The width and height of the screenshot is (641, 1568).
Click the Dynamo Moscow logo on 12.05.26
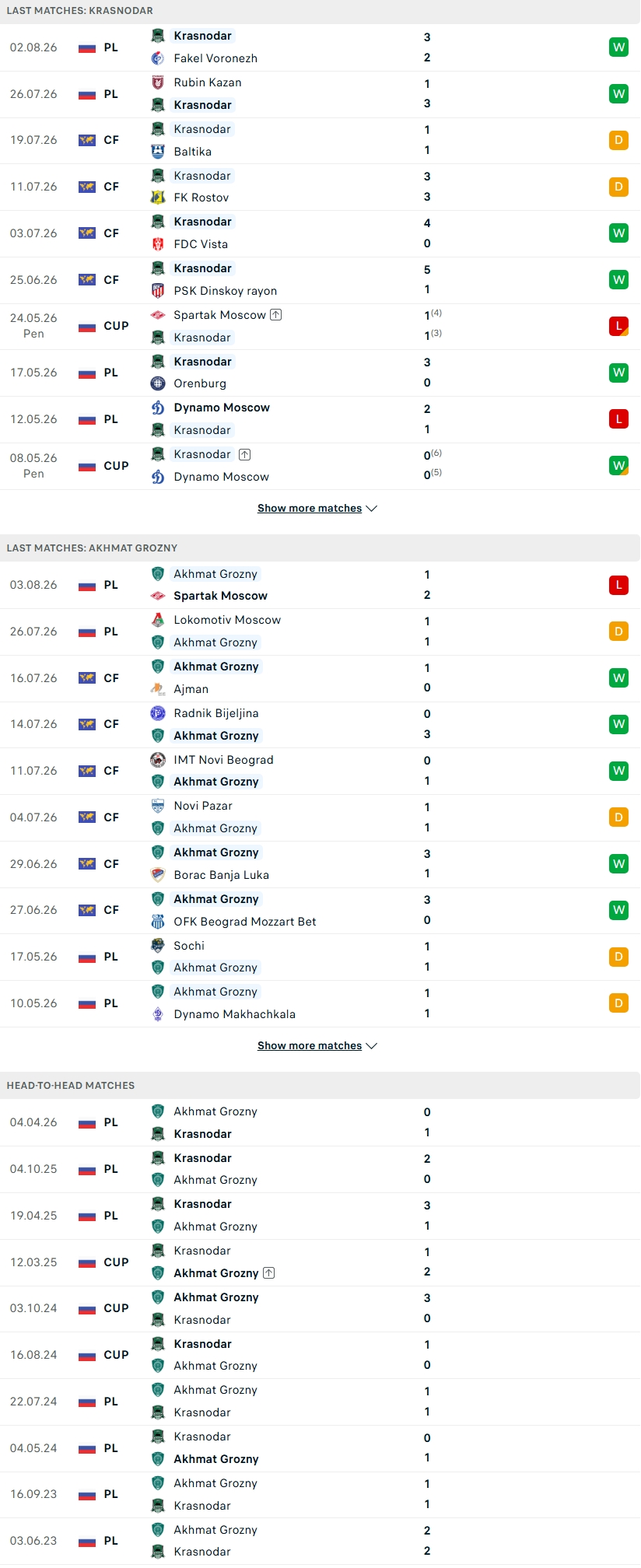[158, 408]
